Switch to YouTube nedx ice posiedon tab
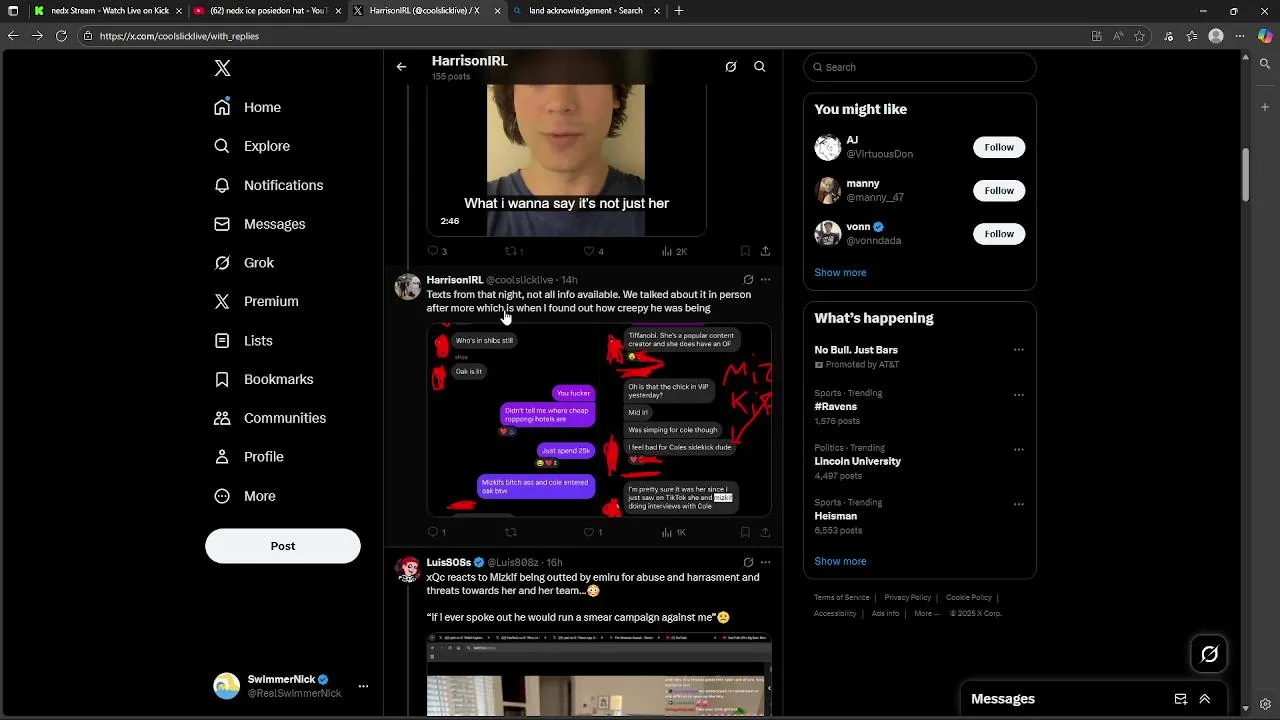Image resolution: width=1280 pixels, height=720 pixels. pos(267,11)
